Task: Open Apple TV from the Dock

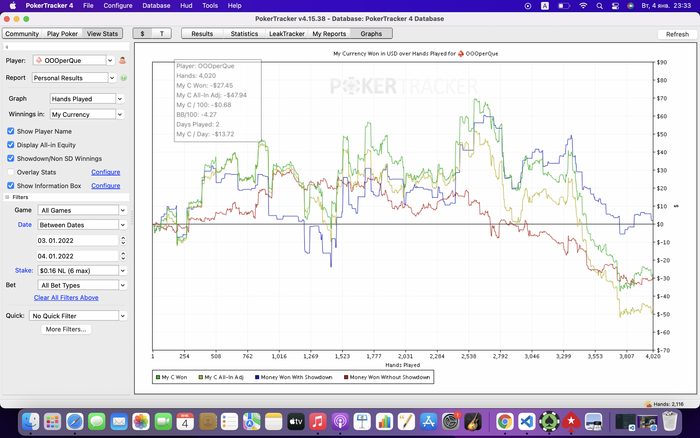Action: [x=296, y=421]
